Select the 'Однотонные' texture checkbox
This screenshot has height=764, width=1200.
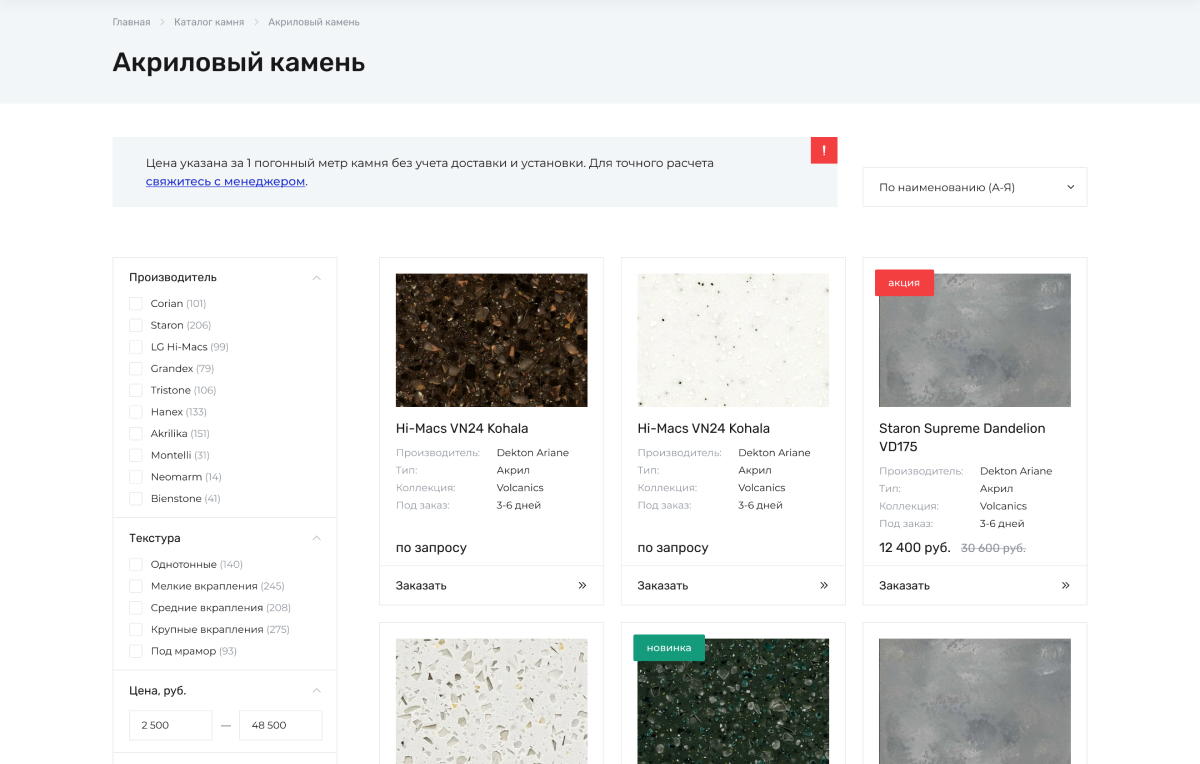pos(136,564)
